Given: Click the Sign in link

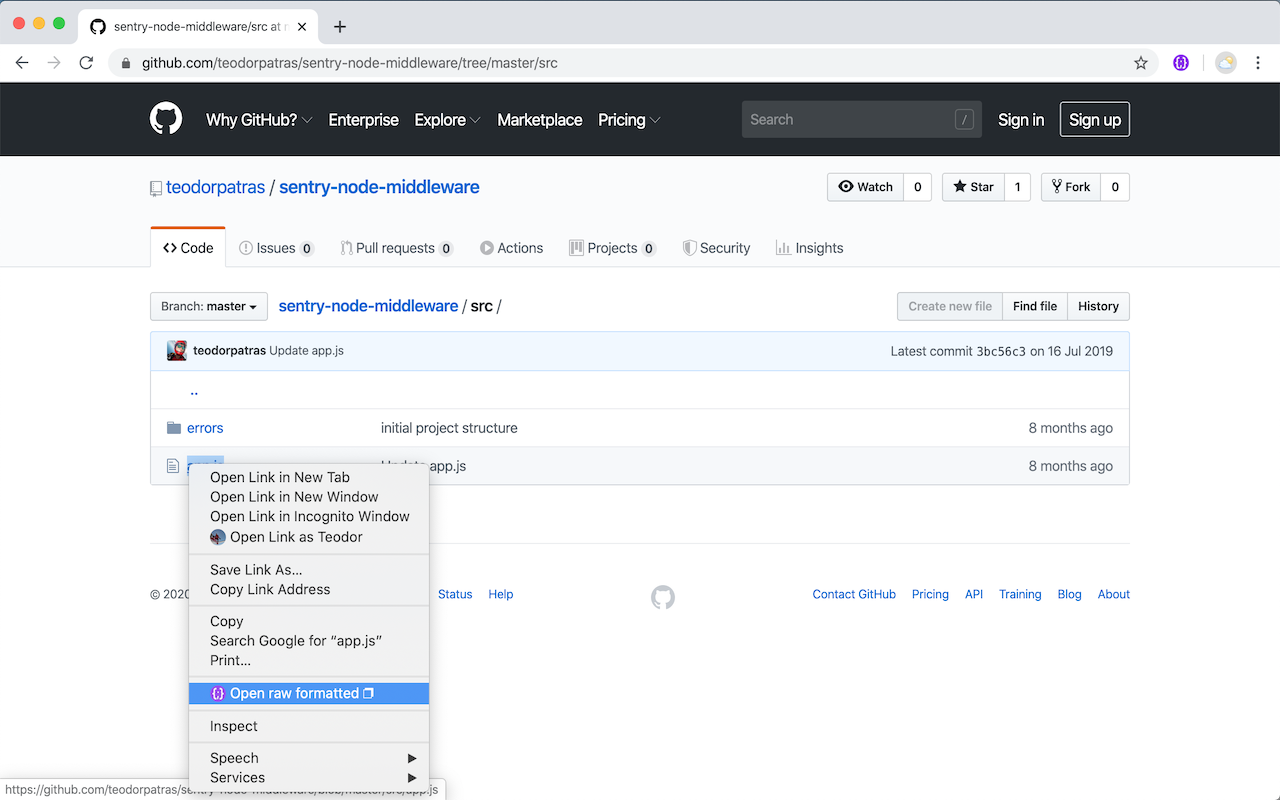Looking at the screenshot, I should click(x=1021, y=120).
